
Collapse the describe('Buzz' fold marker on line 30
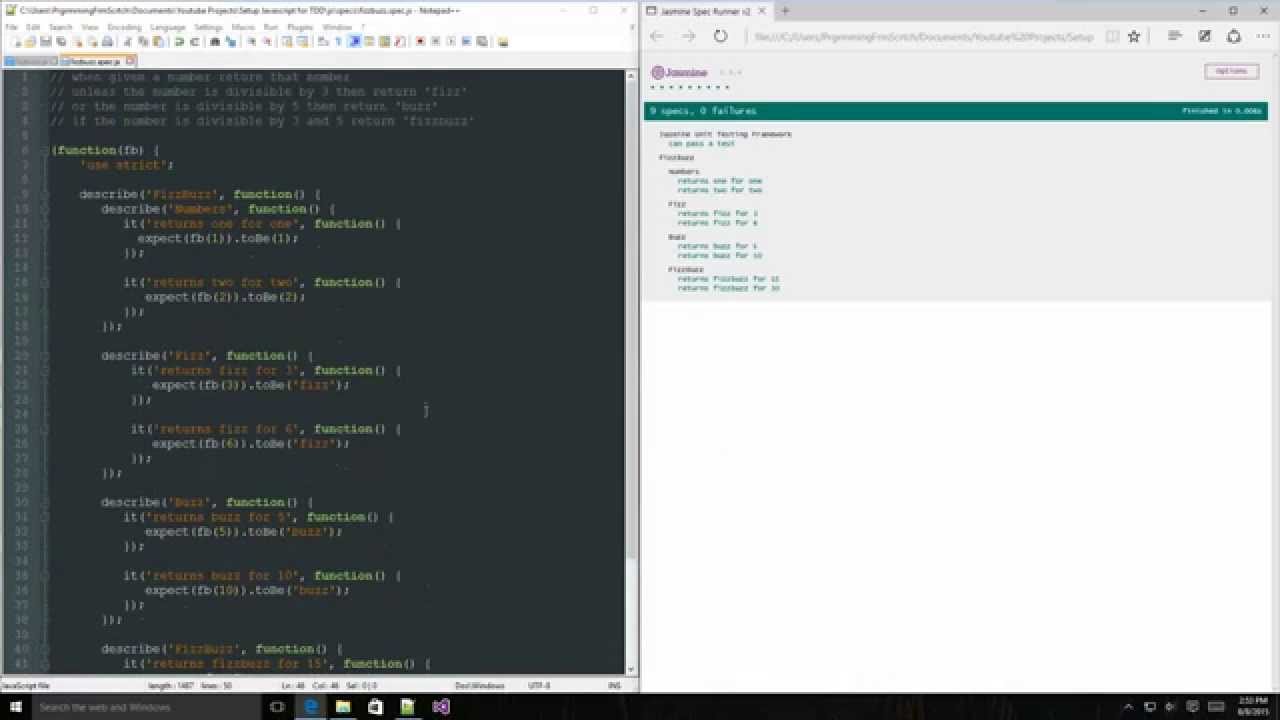[x=45, y=502]
